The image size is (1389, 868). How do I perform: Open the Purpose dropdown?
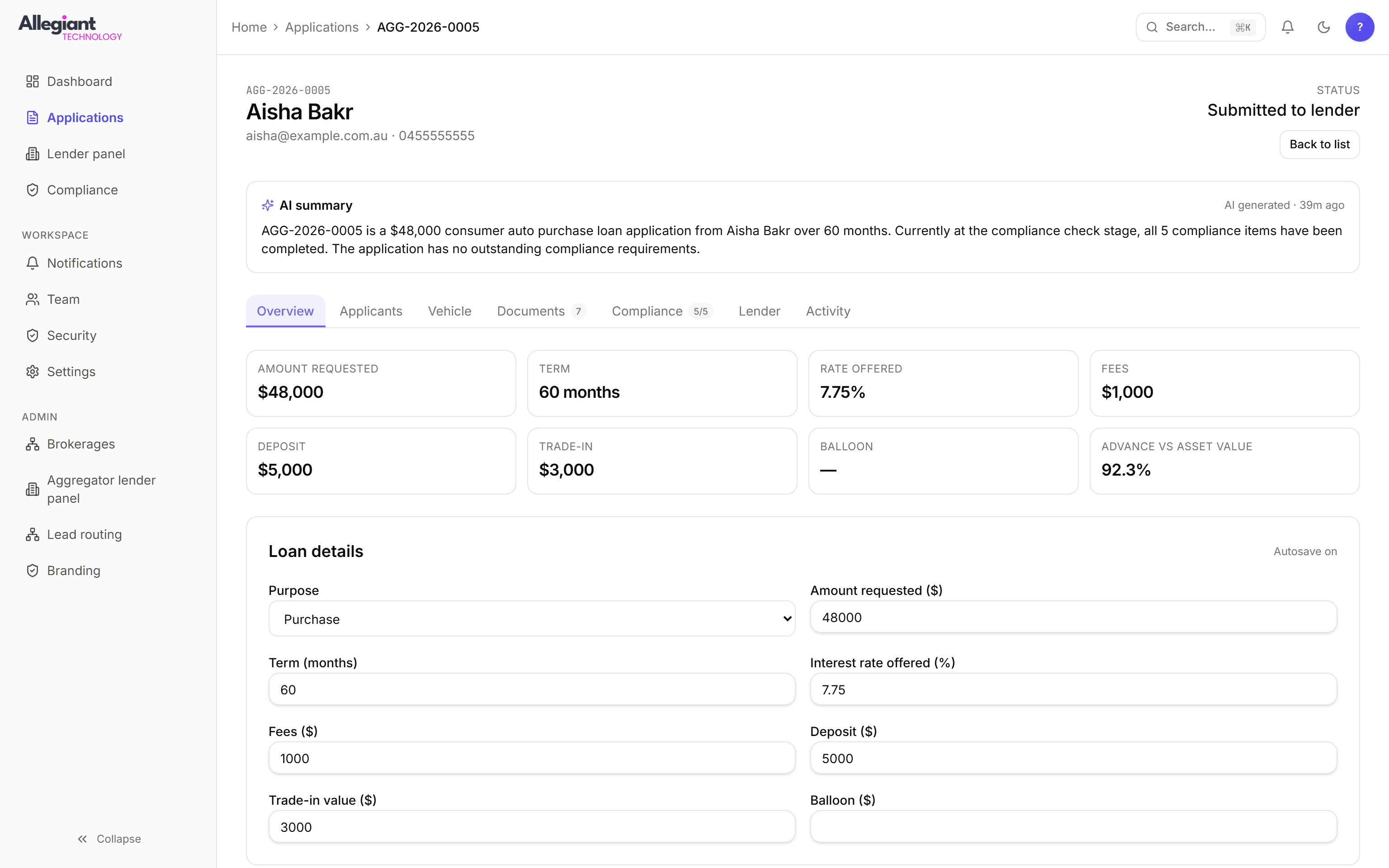[x=531, y=619]
